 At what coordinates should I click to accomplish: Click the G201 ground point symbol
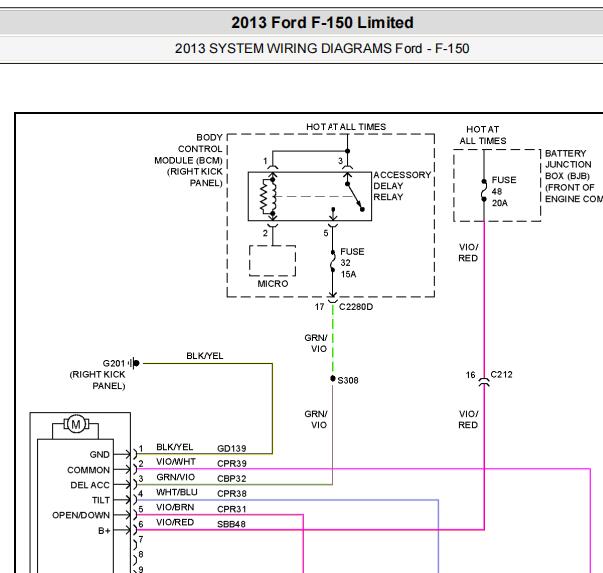[x=134, y=363]
